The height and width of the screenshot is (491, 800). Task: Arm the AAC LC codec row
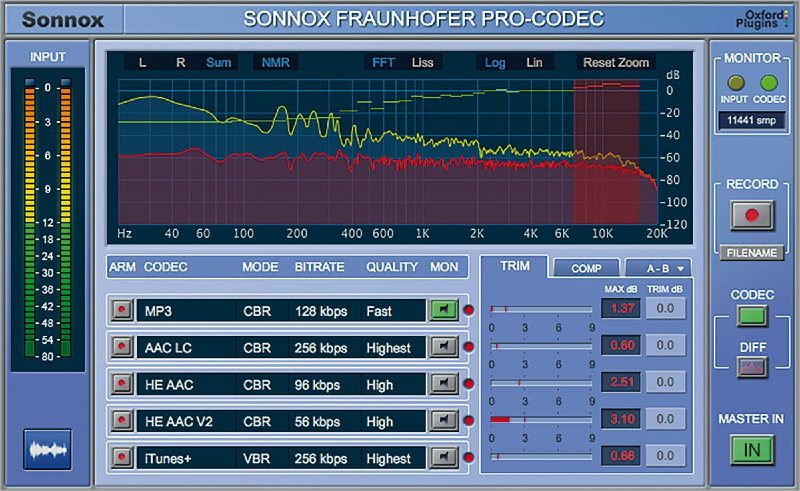122,347
